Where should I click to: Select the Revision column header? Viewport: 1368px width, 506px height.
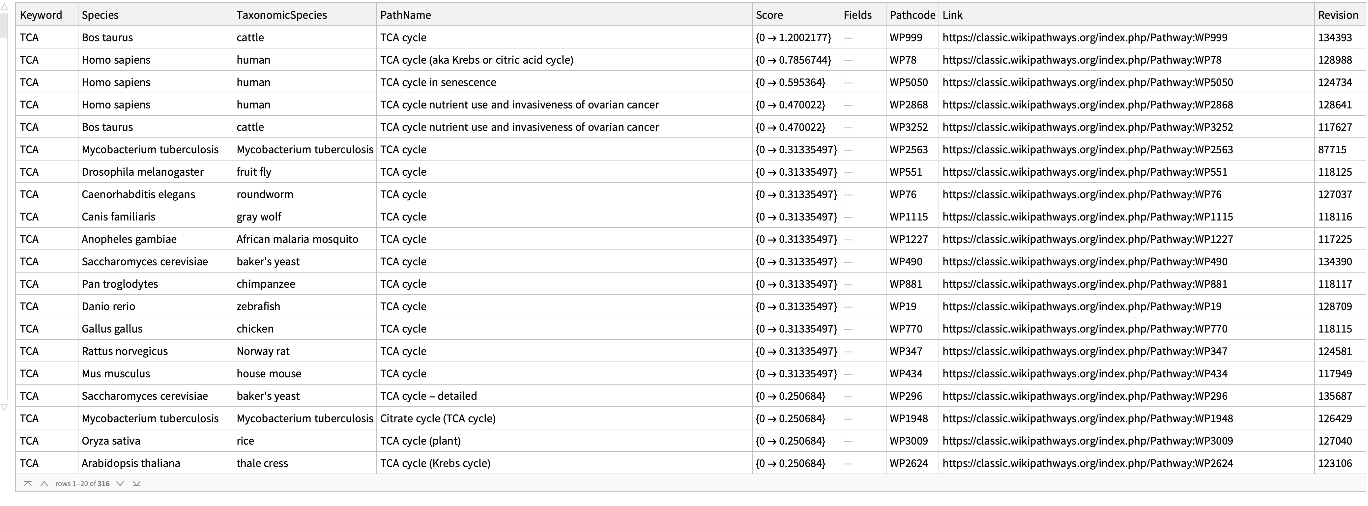tap(1338, 15)
